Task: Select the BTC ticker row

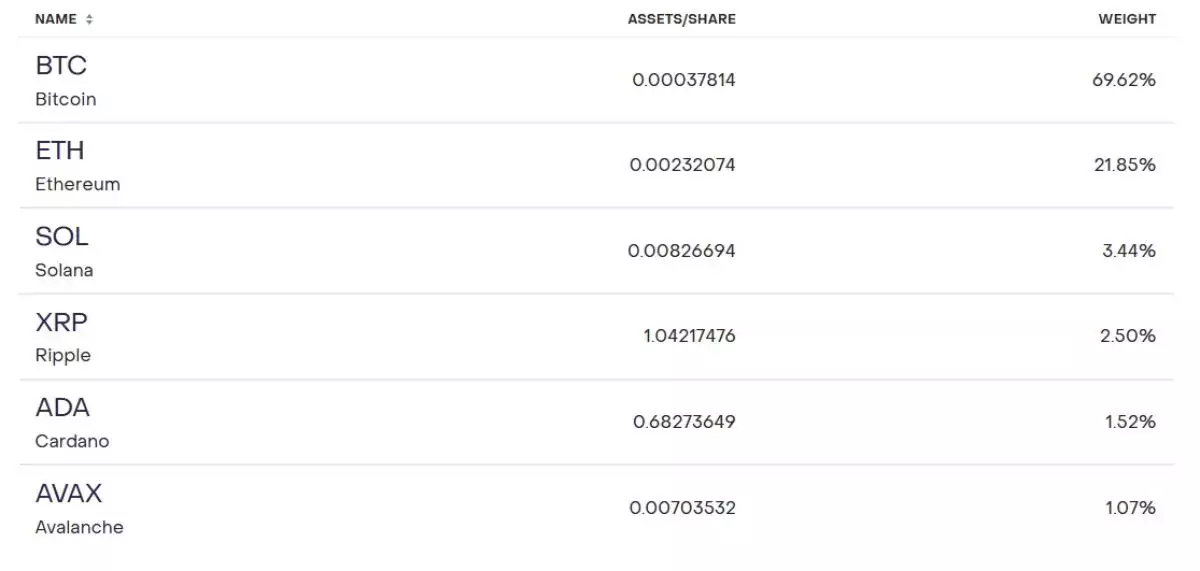Action: click(x=596, y=80)
